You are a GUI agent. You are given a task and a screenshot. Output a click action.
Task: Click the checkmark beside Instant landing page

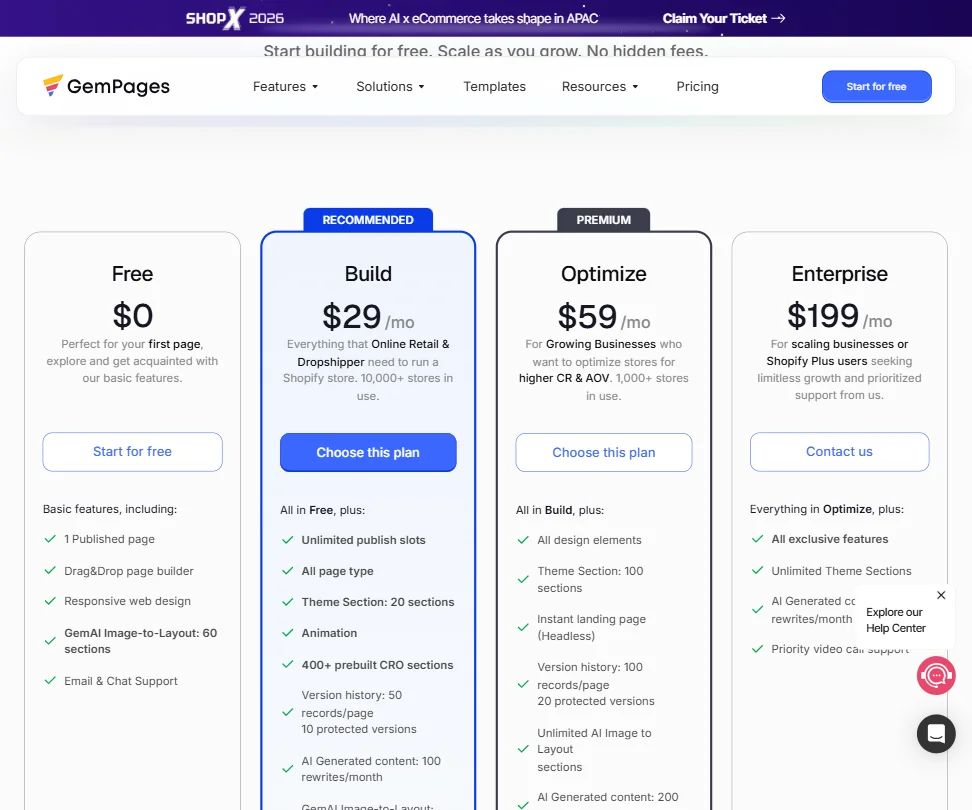pos(523,627)
